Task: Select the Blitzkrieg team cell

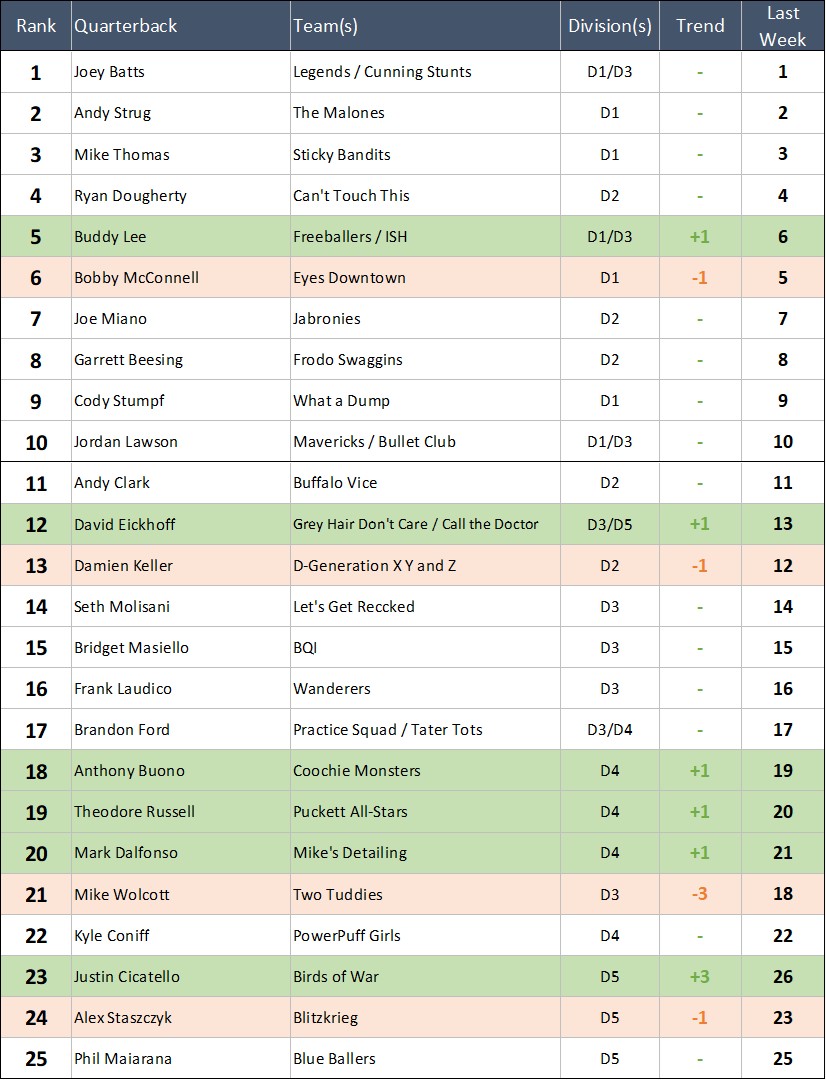Action: pos(425,1017)
